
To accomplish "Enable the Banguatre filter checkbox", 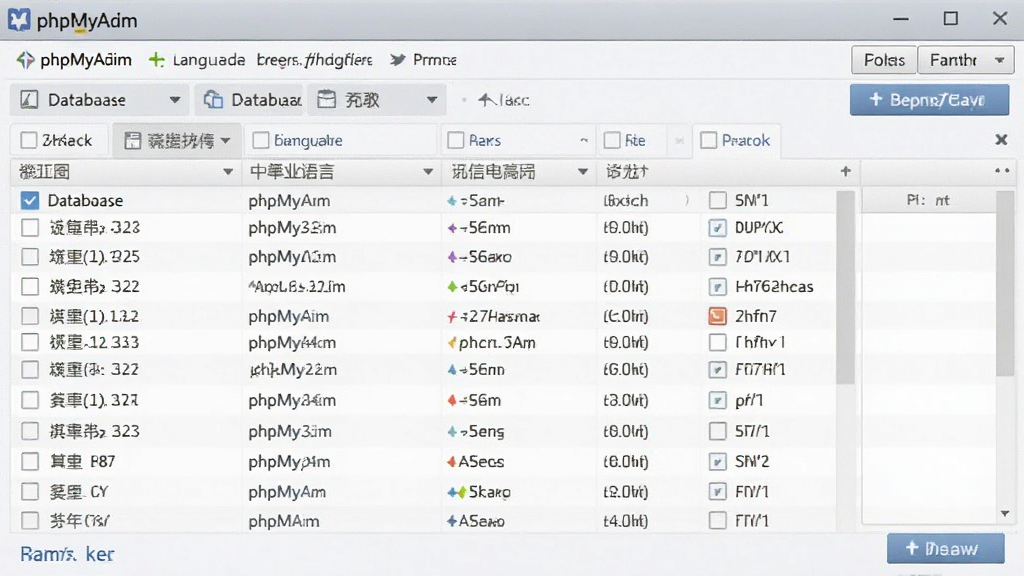I will click(261, 140).
